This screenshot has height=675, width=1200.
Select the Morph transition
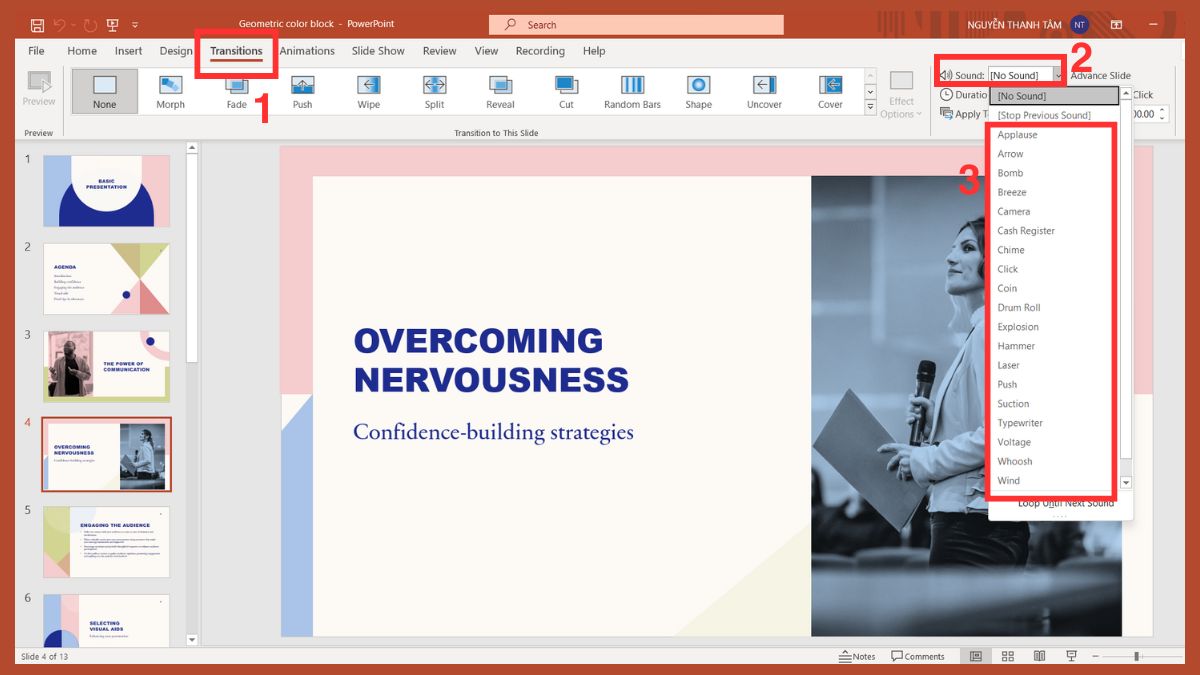tap(170, 91)
